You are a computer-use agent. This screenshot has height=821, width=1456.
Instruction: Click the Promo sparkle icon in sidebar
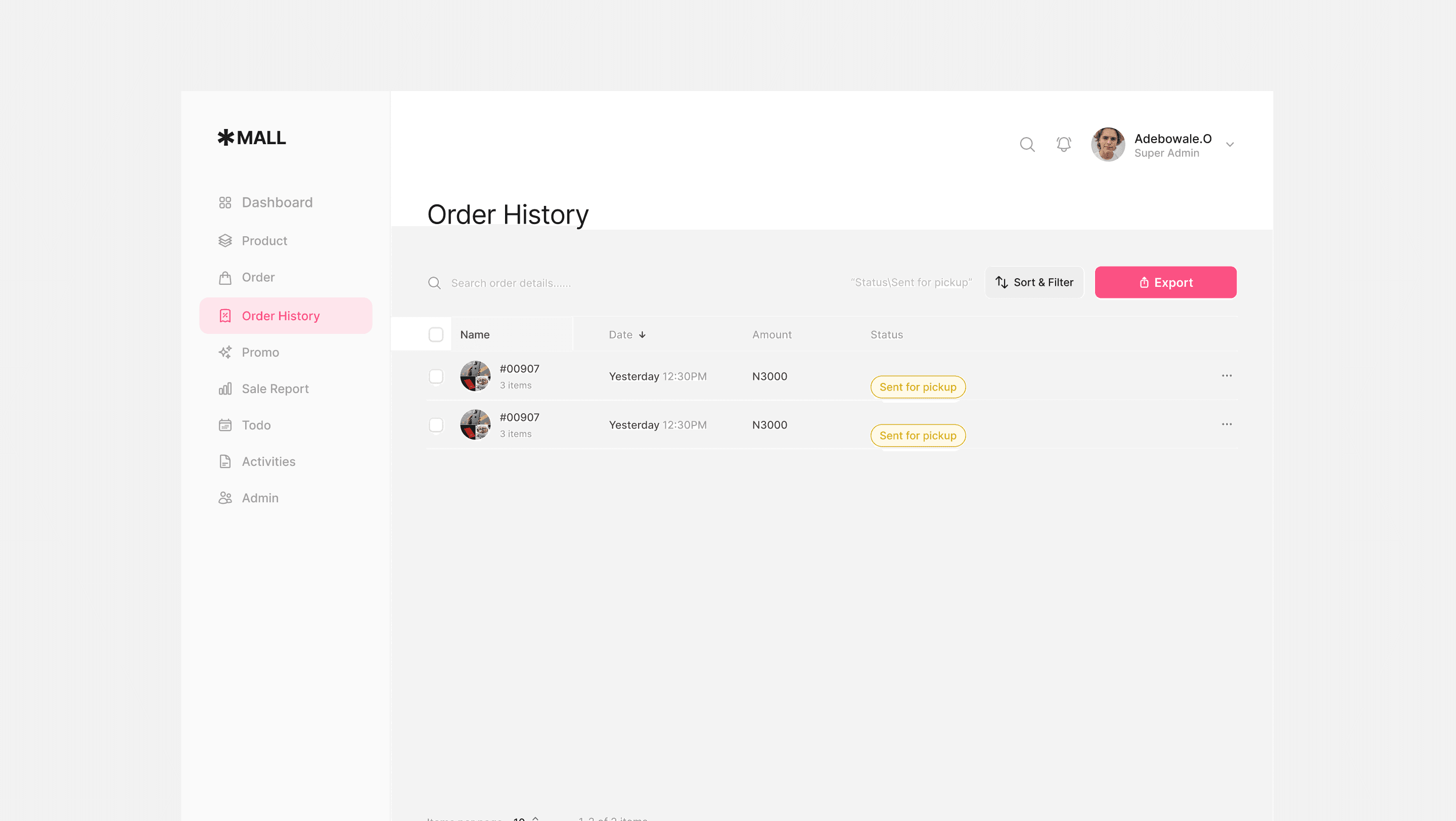[x=225, y=352]
